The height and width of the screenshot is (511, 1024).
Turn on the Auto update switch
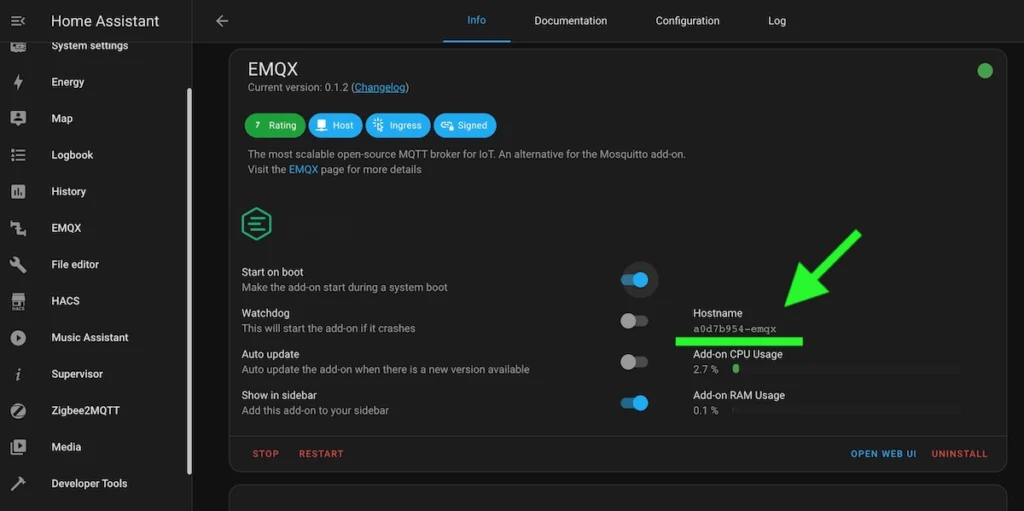[x=634, y=362]
